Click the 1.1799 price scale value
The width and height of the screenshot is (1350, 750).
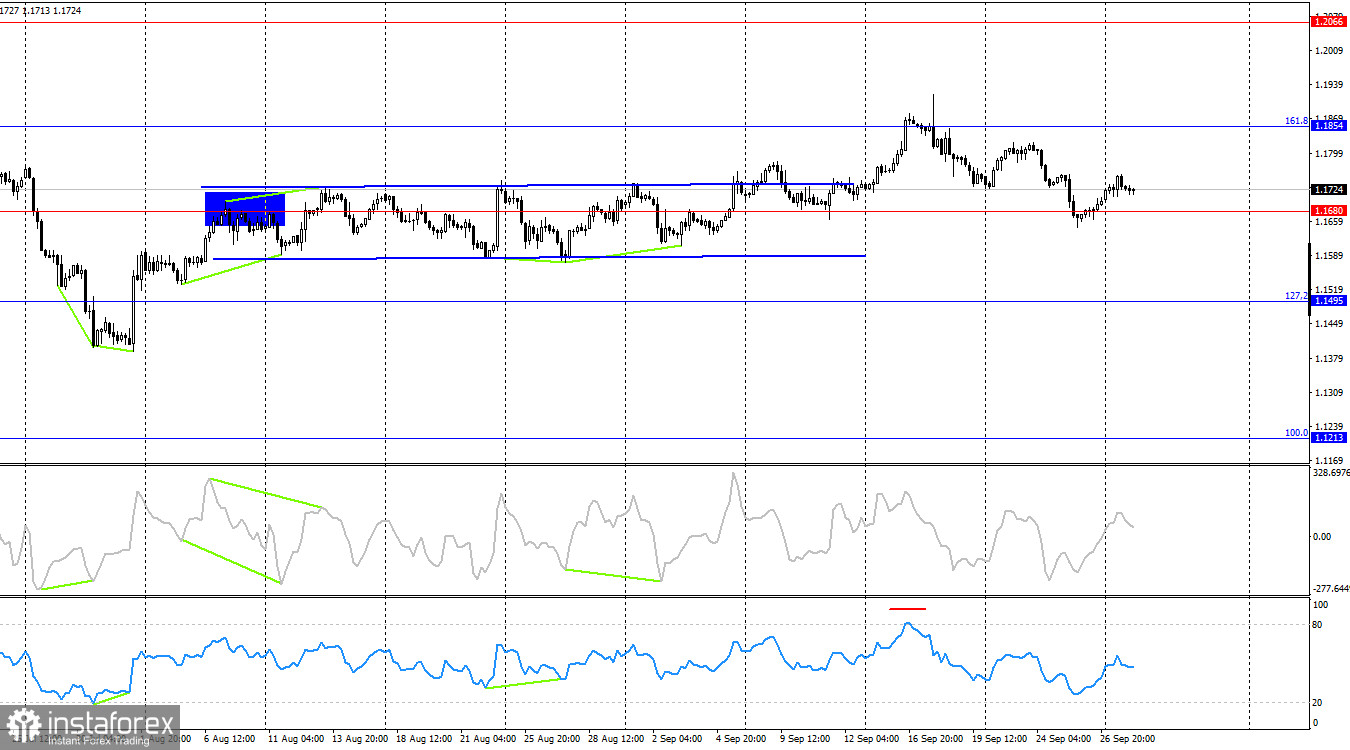click(1330, 153)
